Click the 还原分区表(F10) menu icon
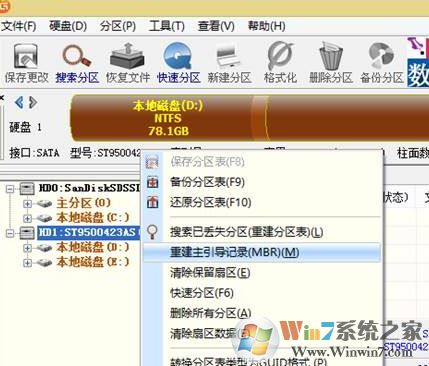Viewport: 429px width, 366px height. [152, 202]
